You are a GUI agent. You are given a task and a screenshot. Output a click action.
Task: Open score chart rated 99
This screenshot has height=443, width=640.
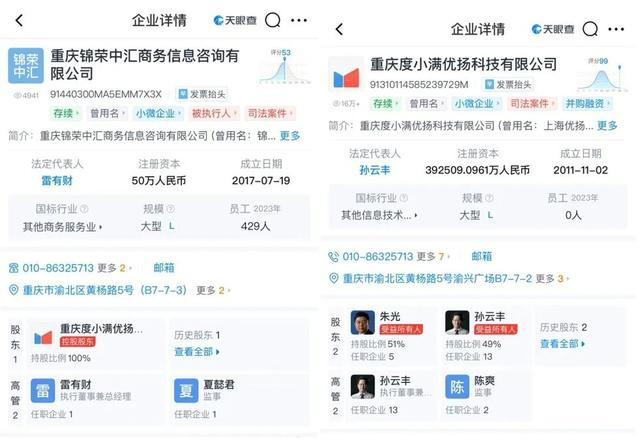point(602,75)
